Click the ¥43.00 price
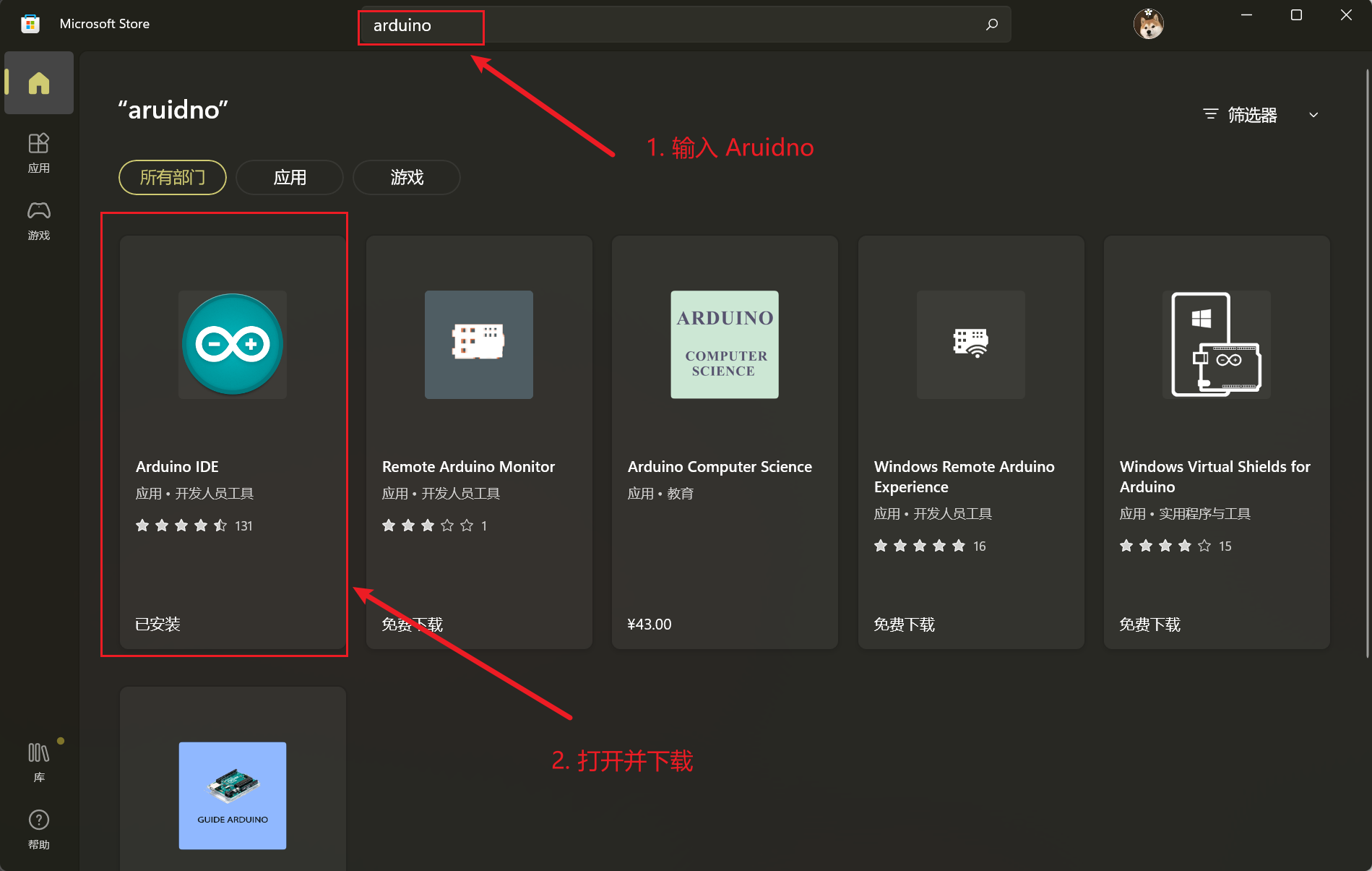This screenshot has height=871, width=1372. pyautogui.click(x=650, y=625)
